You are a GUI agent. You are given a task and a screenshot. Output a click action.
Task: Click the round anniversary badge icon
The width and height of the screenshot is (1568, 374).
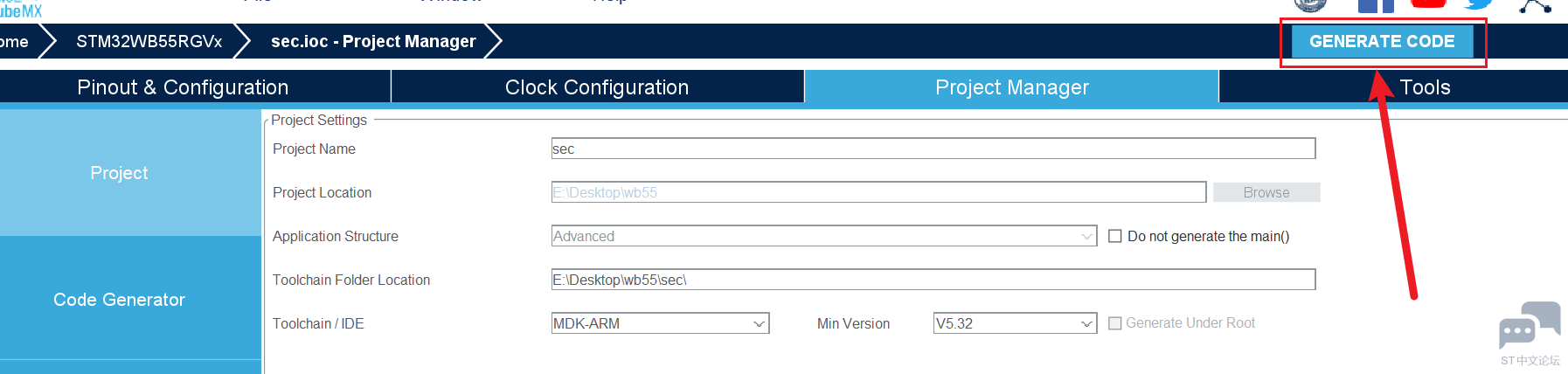click(1309, 5)
